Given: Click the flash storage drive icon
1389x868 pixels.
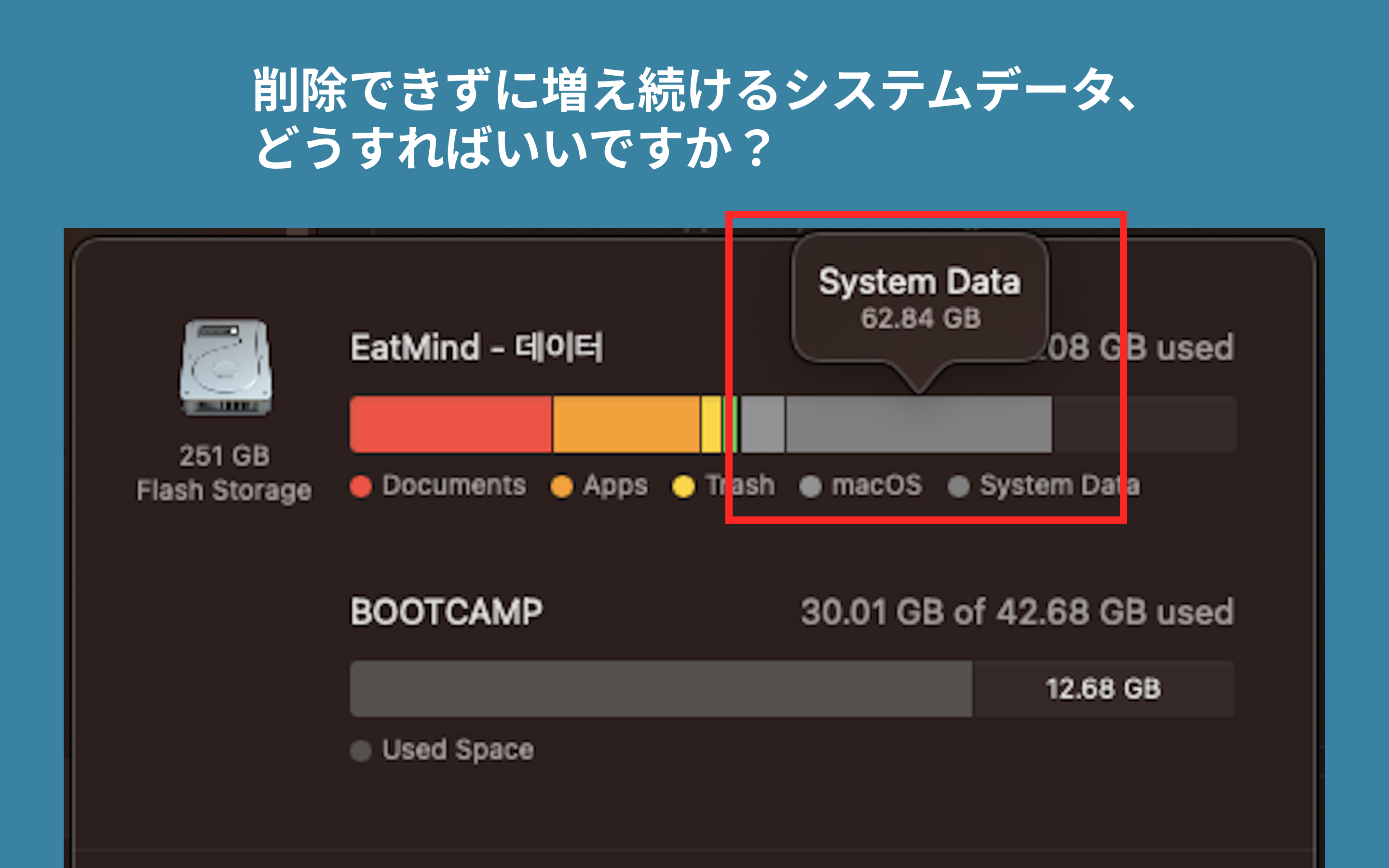Looking at the screenshot, I should click(226, 367).
